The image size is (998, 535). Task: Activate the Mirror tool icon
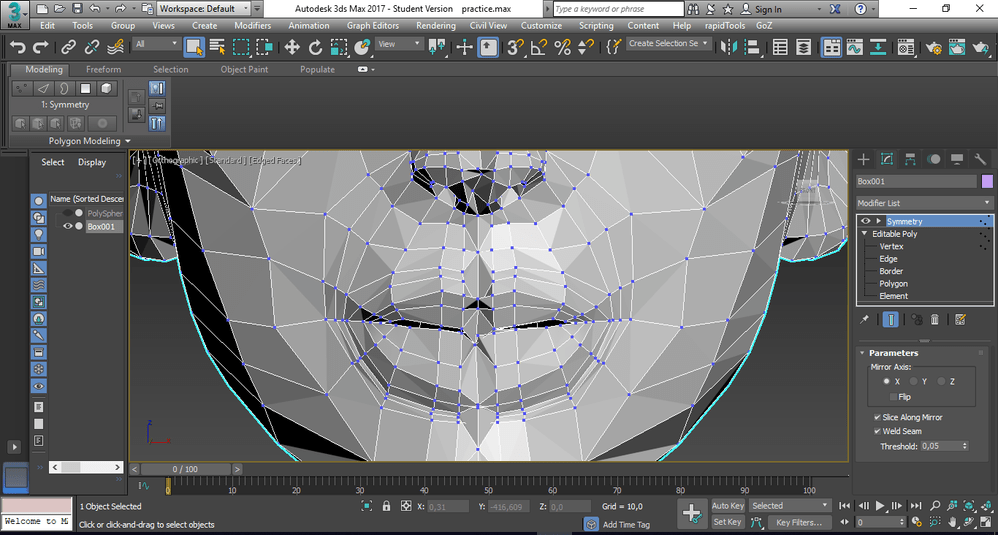pyautogui.click(x=729, y=47)
